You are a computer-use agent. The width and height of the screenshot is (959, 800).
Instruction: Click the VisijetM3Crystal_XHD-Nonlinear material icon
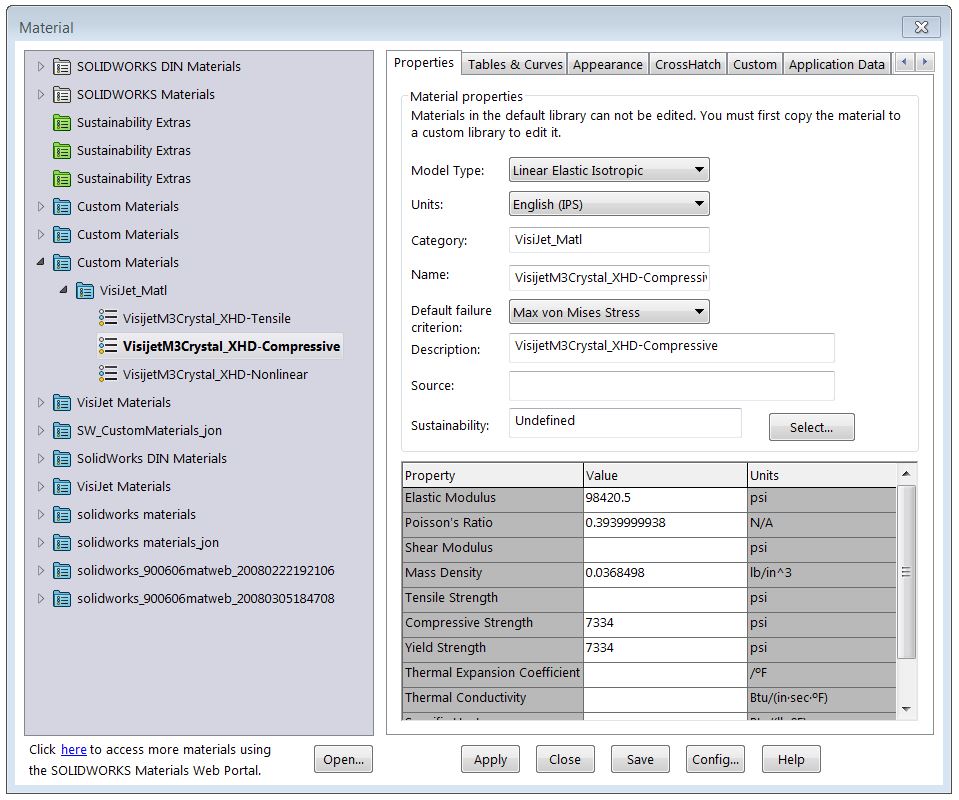(x=108, y=374)
